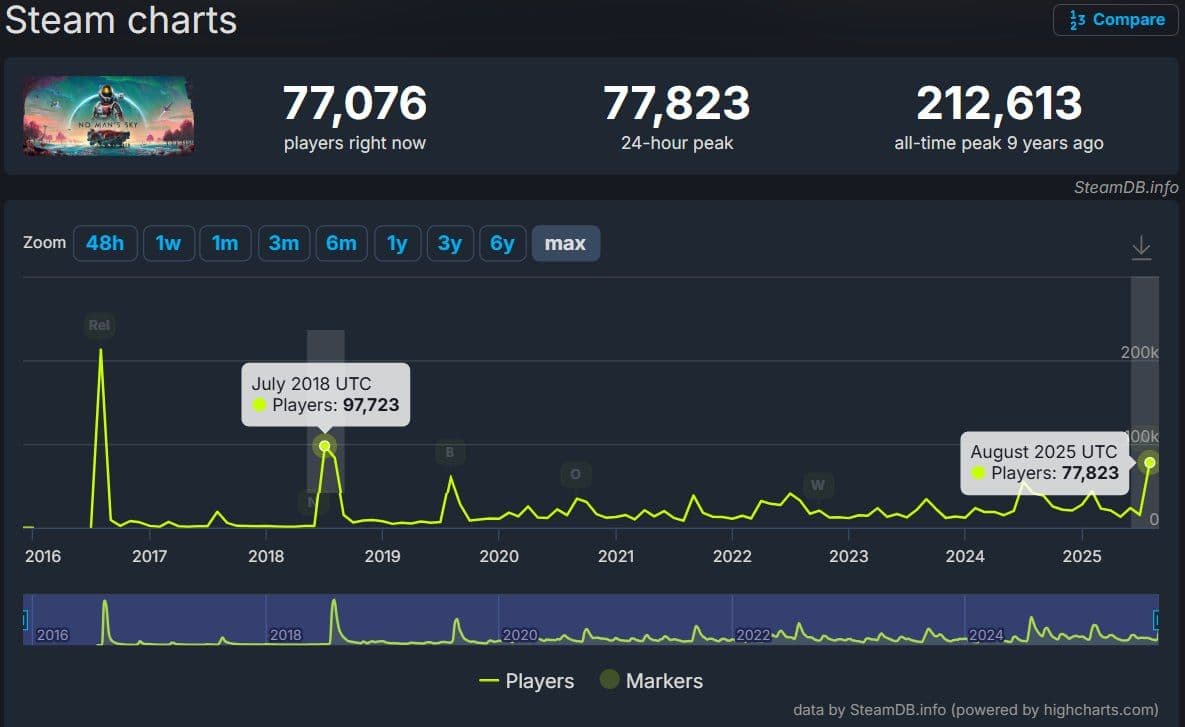
Task: Click the B marker on the chart
Action: (450, 453)
